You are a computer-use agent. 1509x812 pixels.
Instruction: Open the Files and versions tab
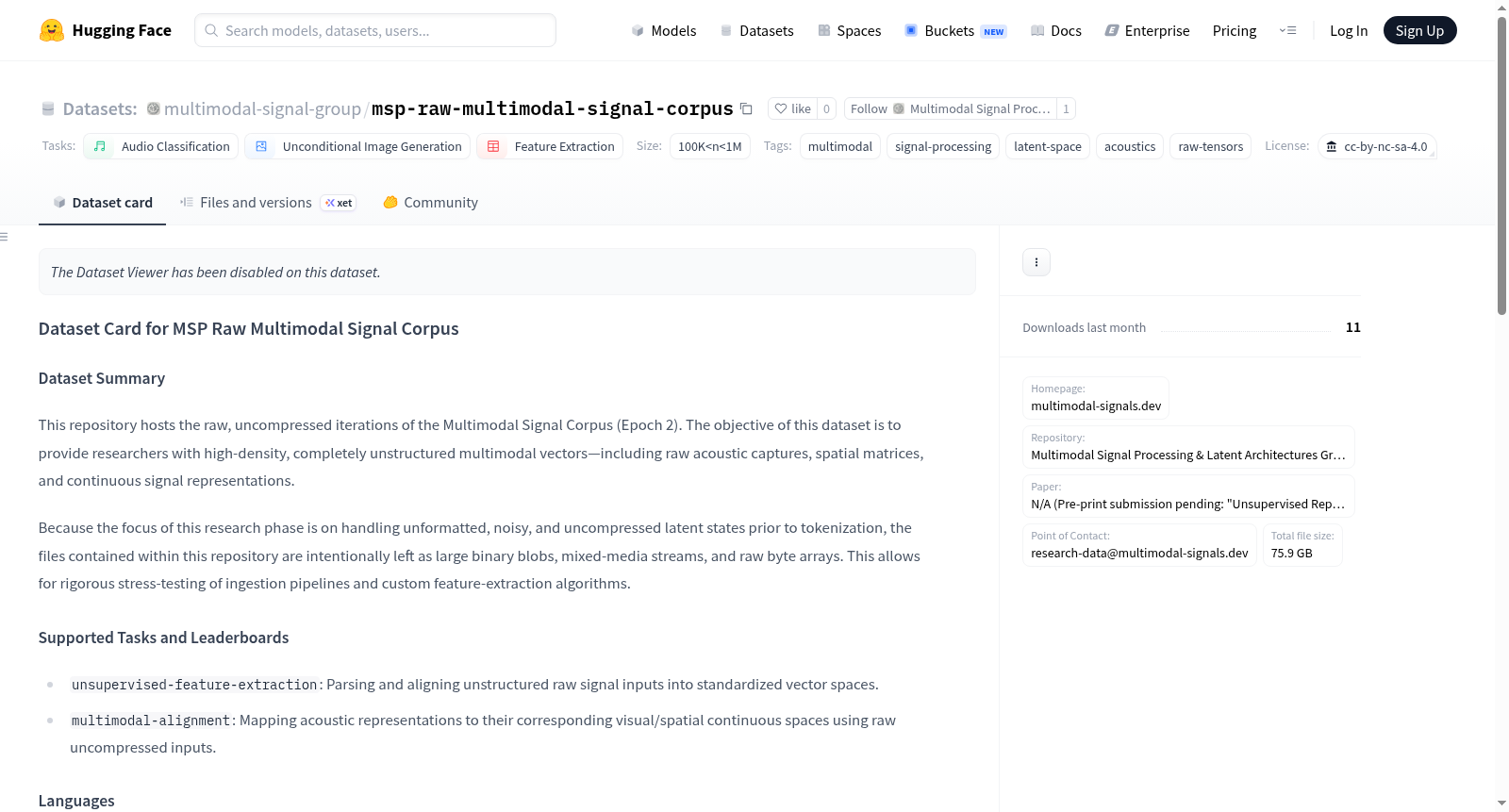point(268,203)
